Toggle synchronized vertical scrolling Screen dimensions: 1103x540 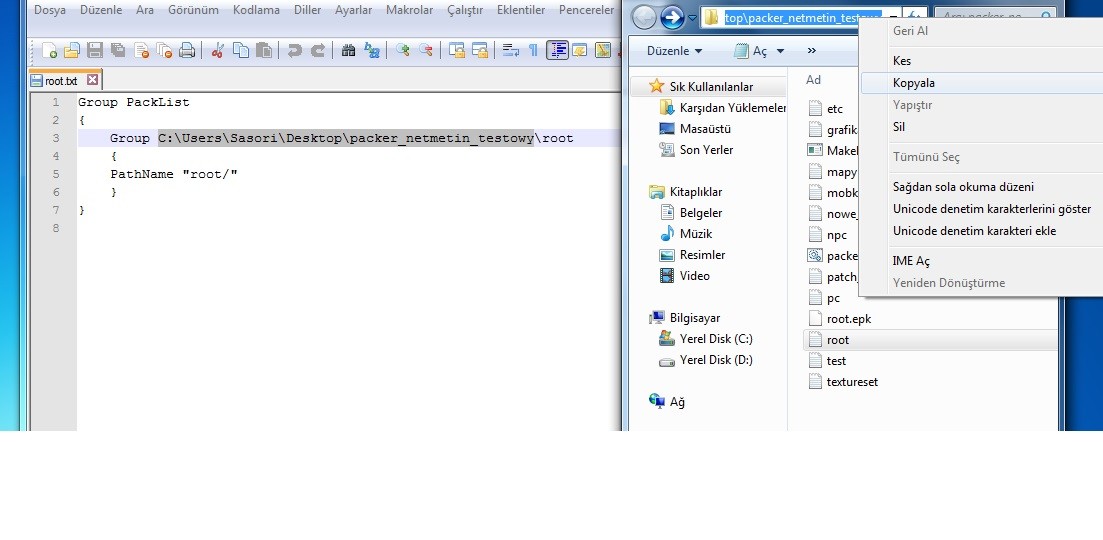[457, 50]
